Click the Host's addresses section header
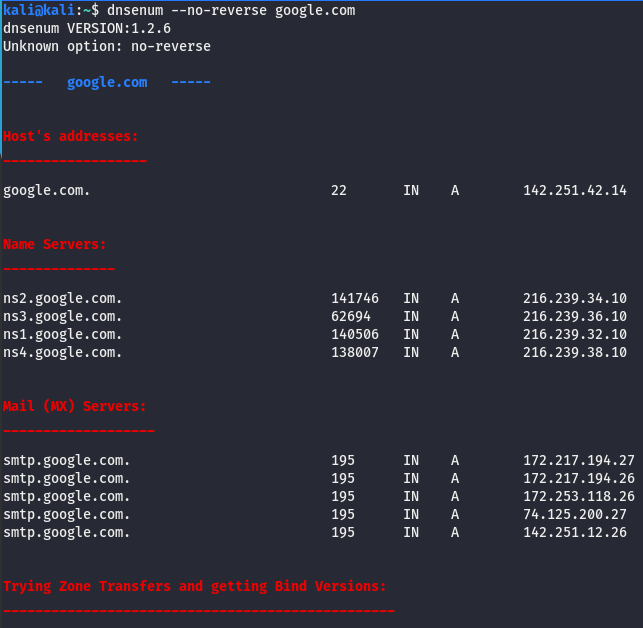The height and width of the screenshot is (628, 643). pyautogui.click(x=71, y=136)
